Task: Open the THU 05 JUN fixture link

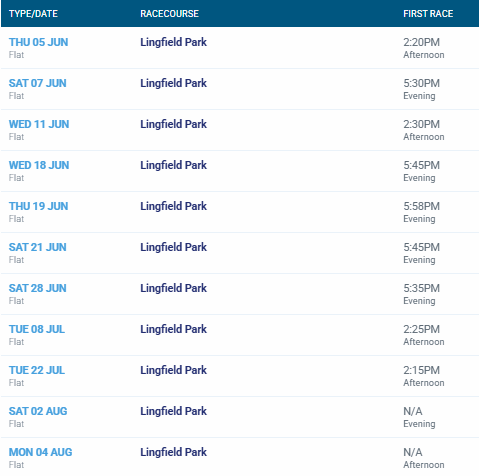Action: [38, 42]
